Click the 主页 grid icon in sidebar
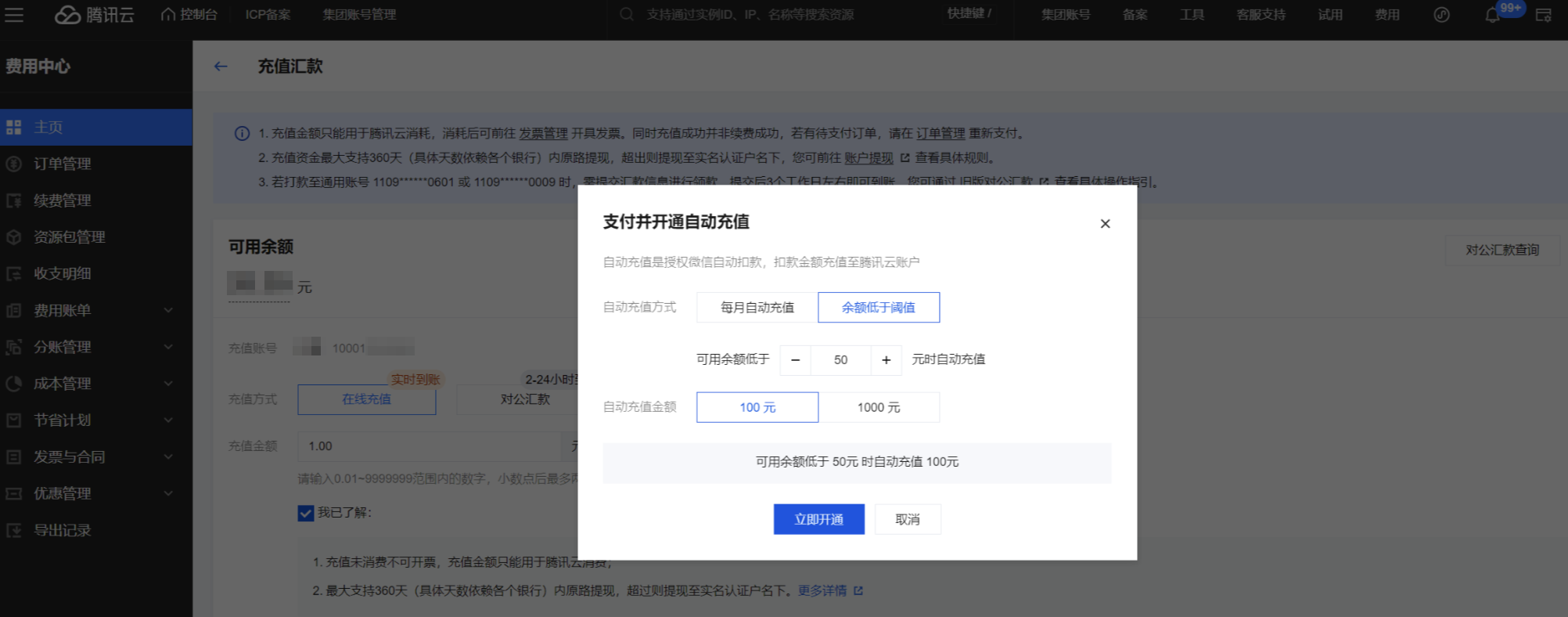Screen dimensions: 1568x617 (x=13, y=128)
